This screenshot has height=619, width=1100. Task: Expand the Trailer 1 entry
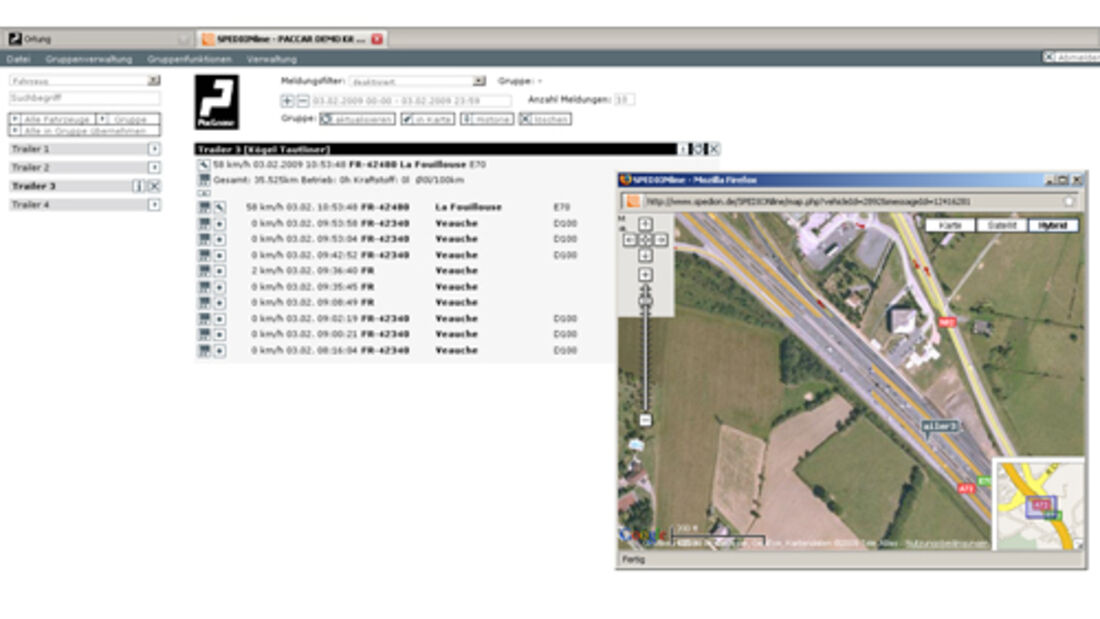click(x=154, y=148)
